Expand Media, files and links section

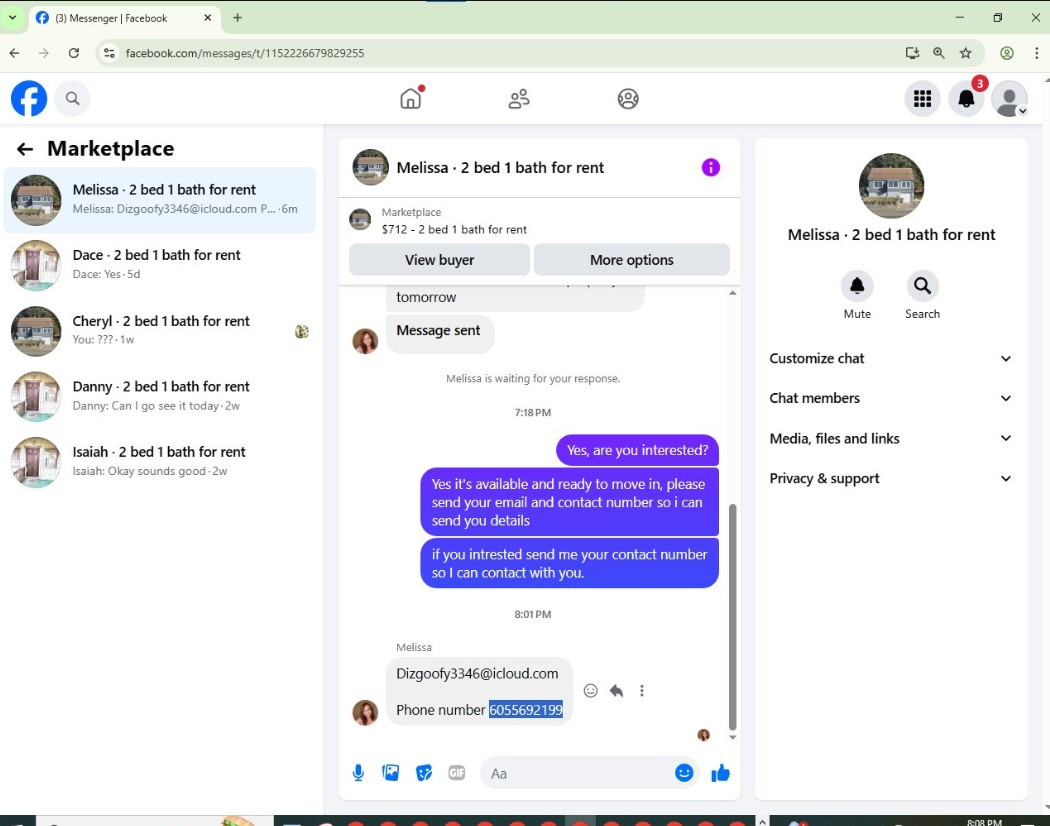(890, 438)
